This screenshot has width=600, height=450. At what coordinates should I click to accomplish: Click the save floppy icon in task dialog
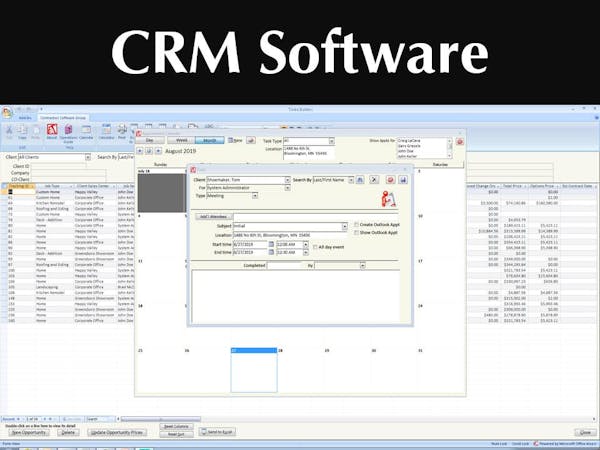(403, 180)
